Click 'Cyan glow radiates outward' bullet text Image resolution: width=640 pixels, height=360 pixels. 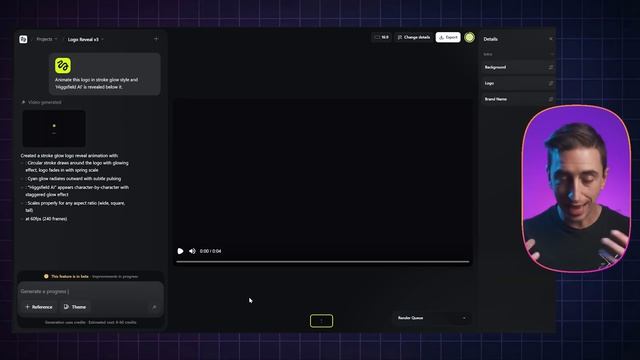point(74,179)
